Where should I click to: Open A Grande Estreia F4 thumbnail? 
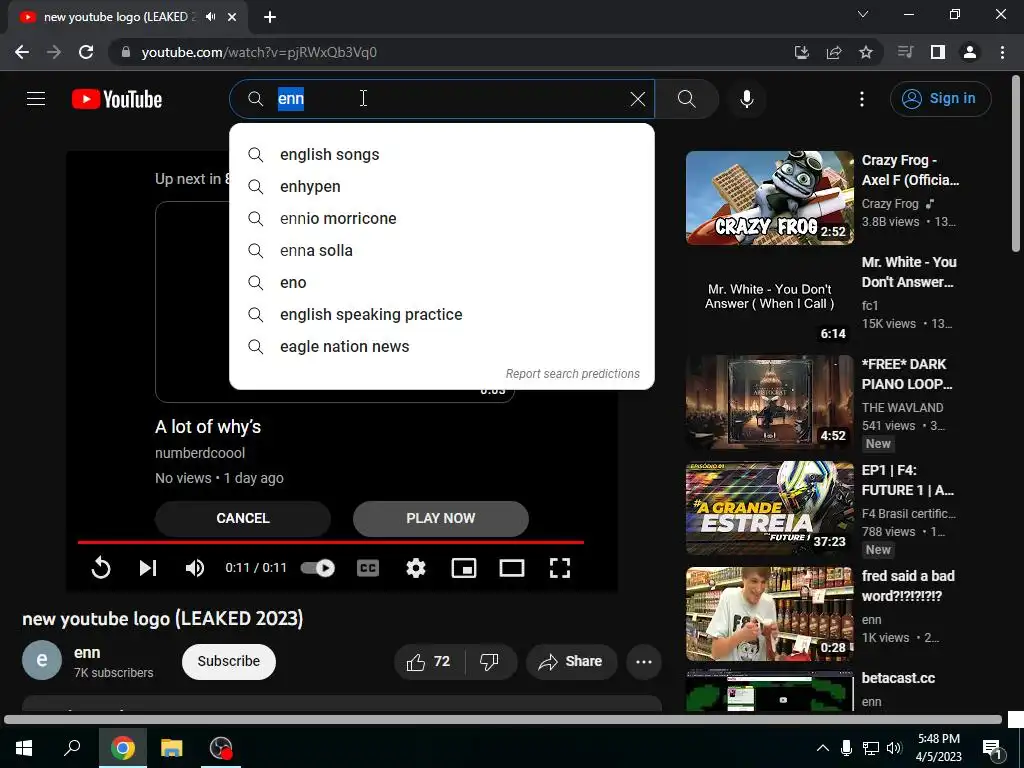coord(769,508)
